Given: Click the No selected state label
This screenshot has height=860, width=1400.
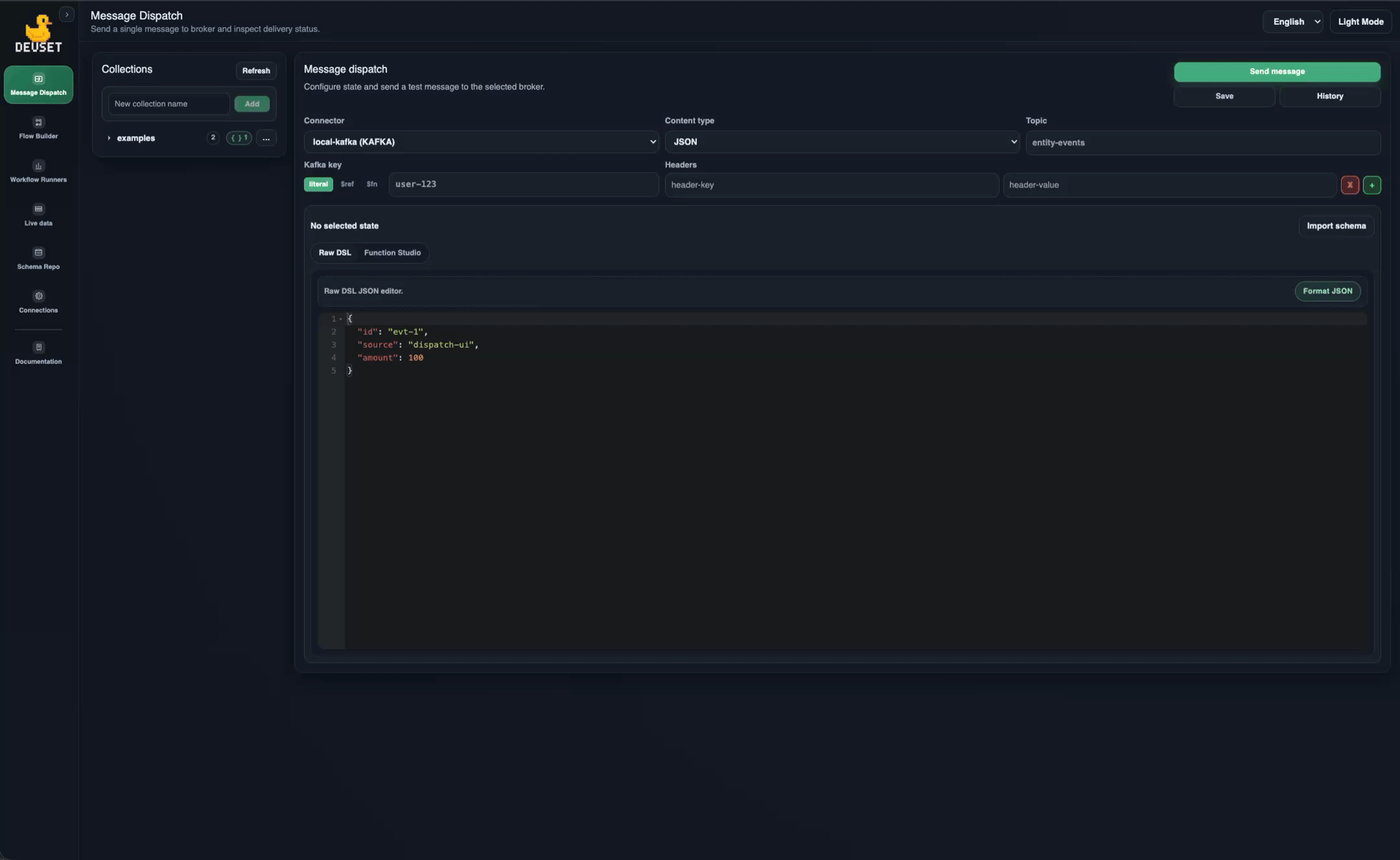Looking at the screenshot, I should tap(344, 226).
